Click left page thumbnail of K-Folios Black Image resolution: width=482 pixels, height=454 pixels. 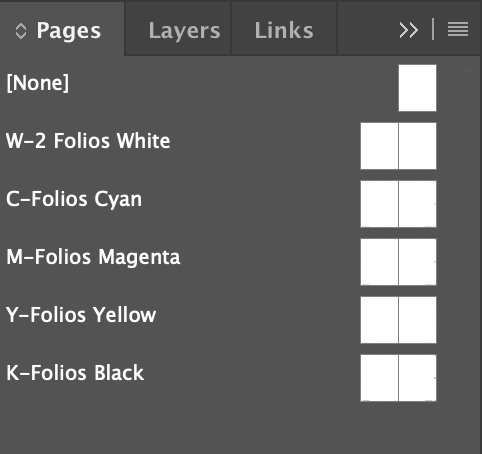379,378
